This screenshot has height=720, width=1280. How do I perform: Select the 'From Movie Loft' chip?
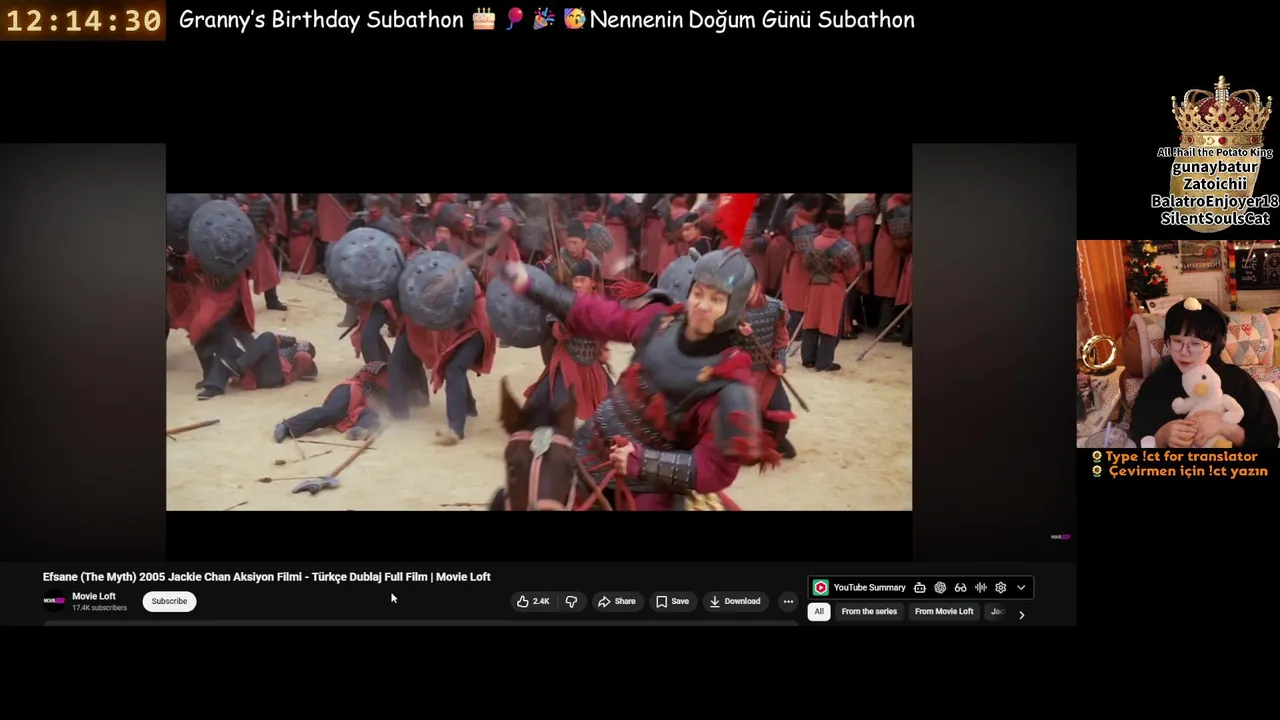[x=944, y=611]
